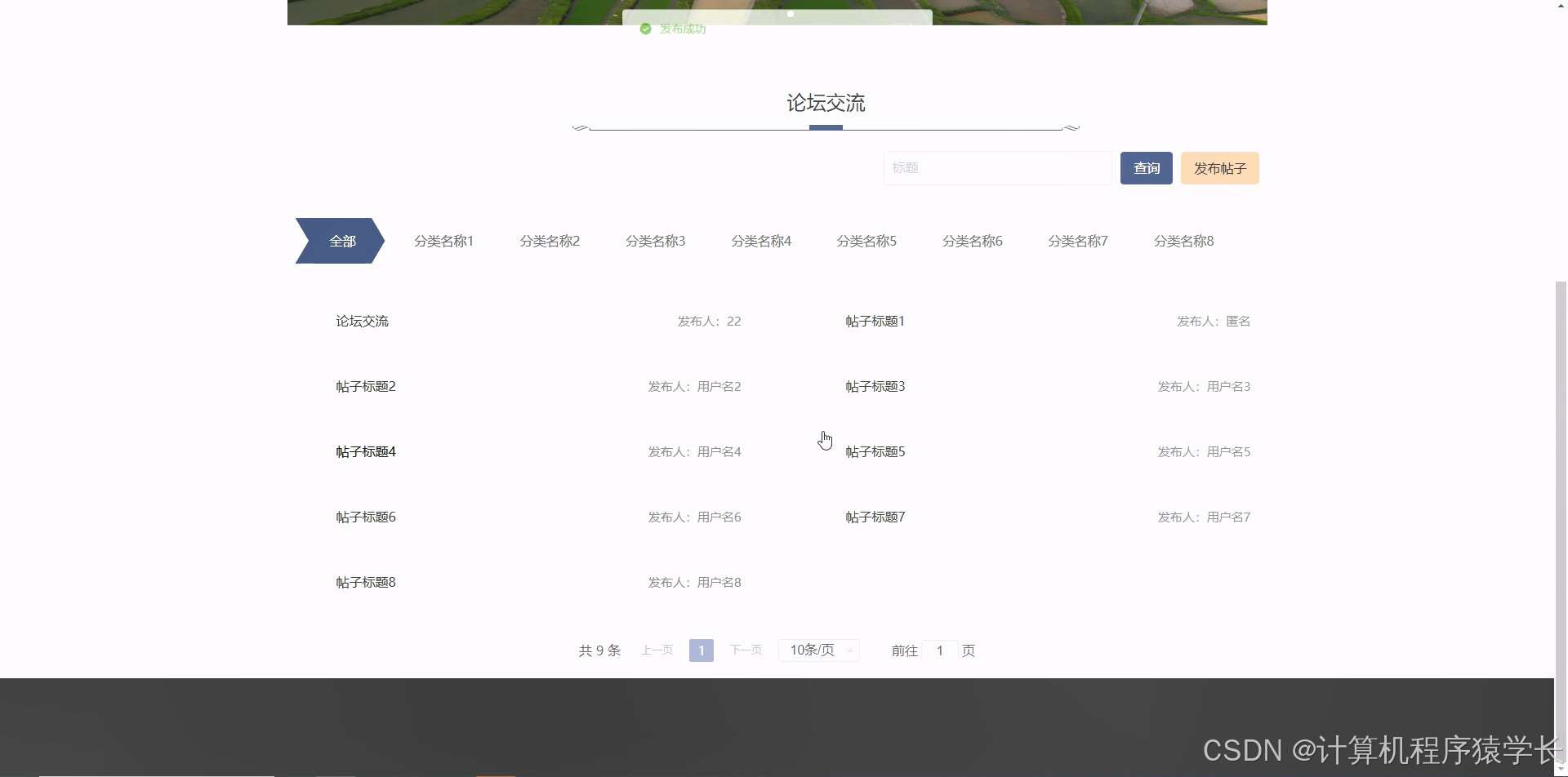1568x777 pixels.
Task: Select page number 1 in pagination
Action: coord(702,650)
